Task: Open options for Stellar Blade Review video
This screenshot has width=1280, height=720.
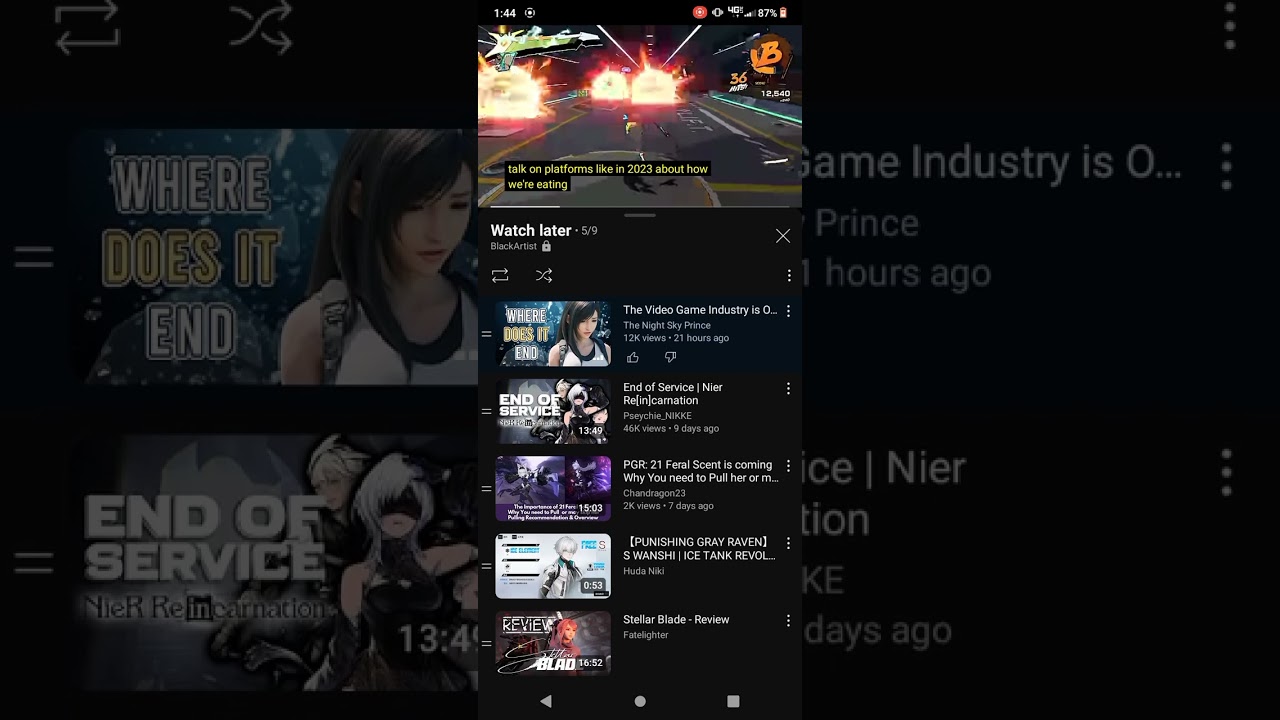Action: [788, 621]
